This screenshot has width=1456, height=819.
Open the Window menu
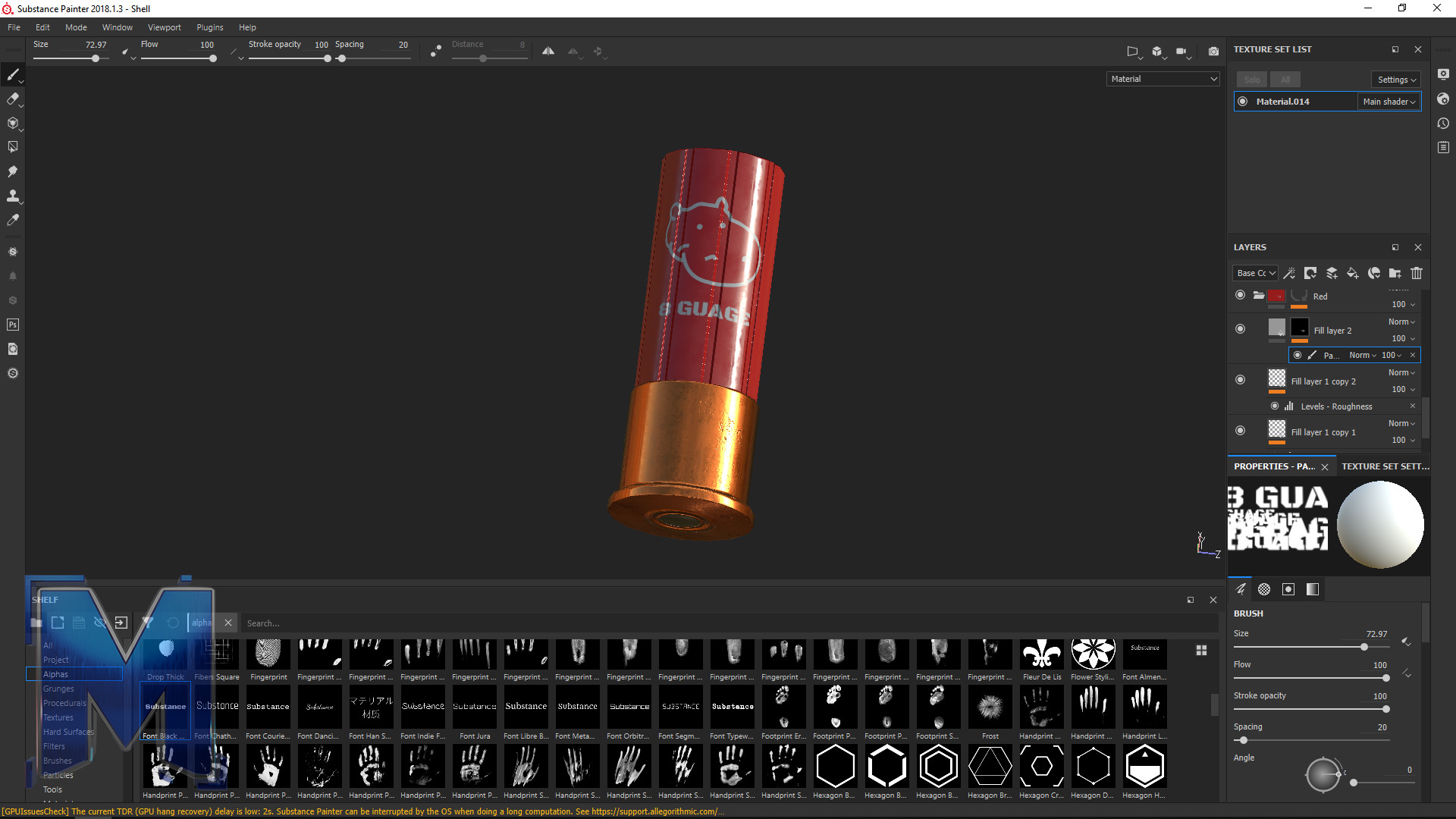pyautogui.click(x=117, y=27)
